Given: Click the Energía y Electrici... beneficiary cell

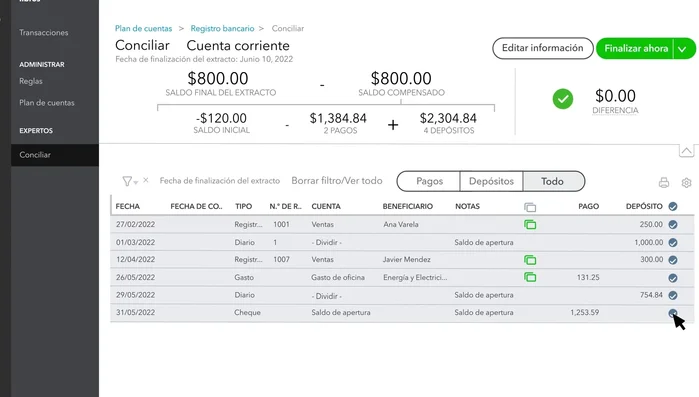Looking at the screenshot, I should tap(415, 277).
